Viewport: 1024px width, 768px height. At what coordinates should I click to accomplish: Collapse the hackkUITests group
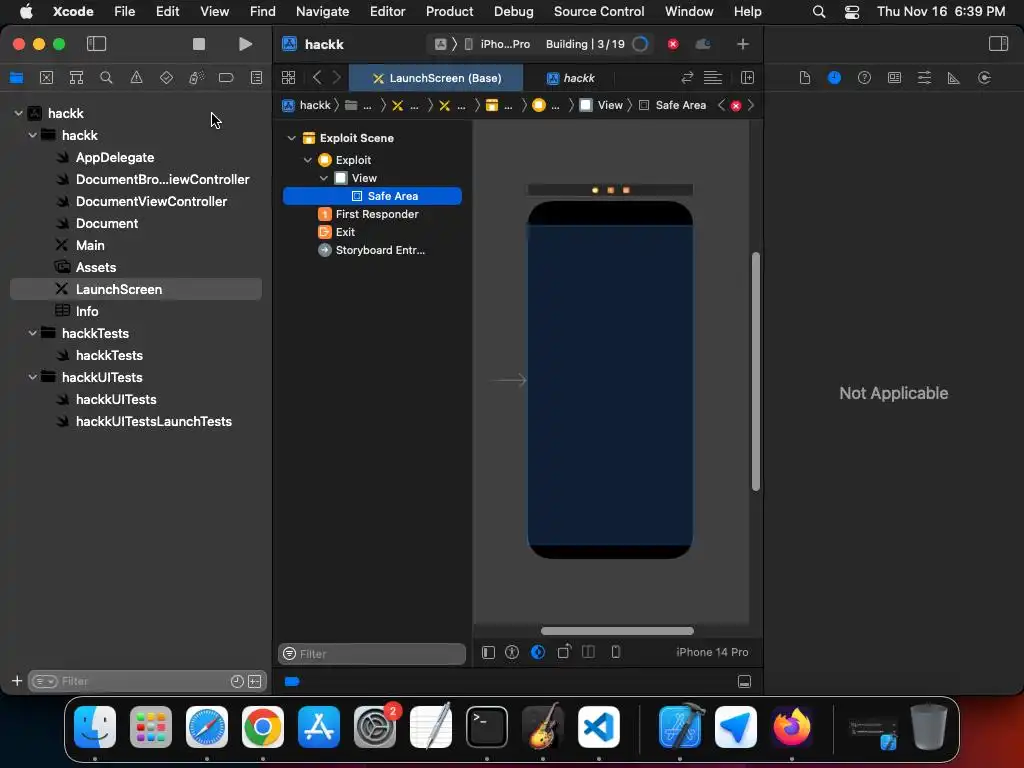(33, 377)
